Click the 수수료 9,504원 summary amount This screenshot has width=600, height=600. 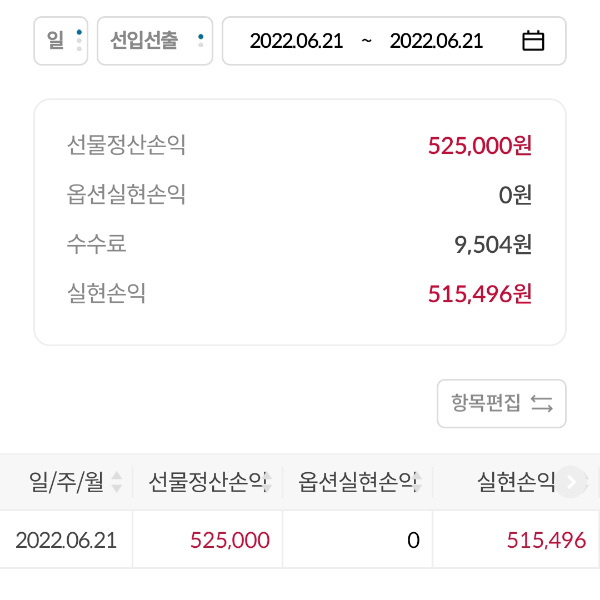coord(493,244)
